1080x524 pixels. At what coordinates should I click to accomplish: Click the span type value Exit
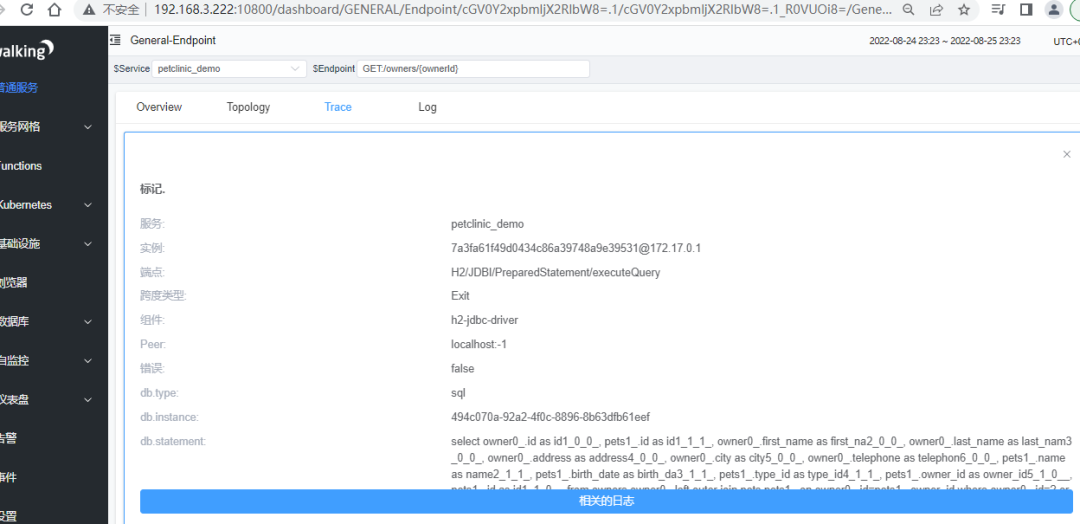(x=460, y=296)
